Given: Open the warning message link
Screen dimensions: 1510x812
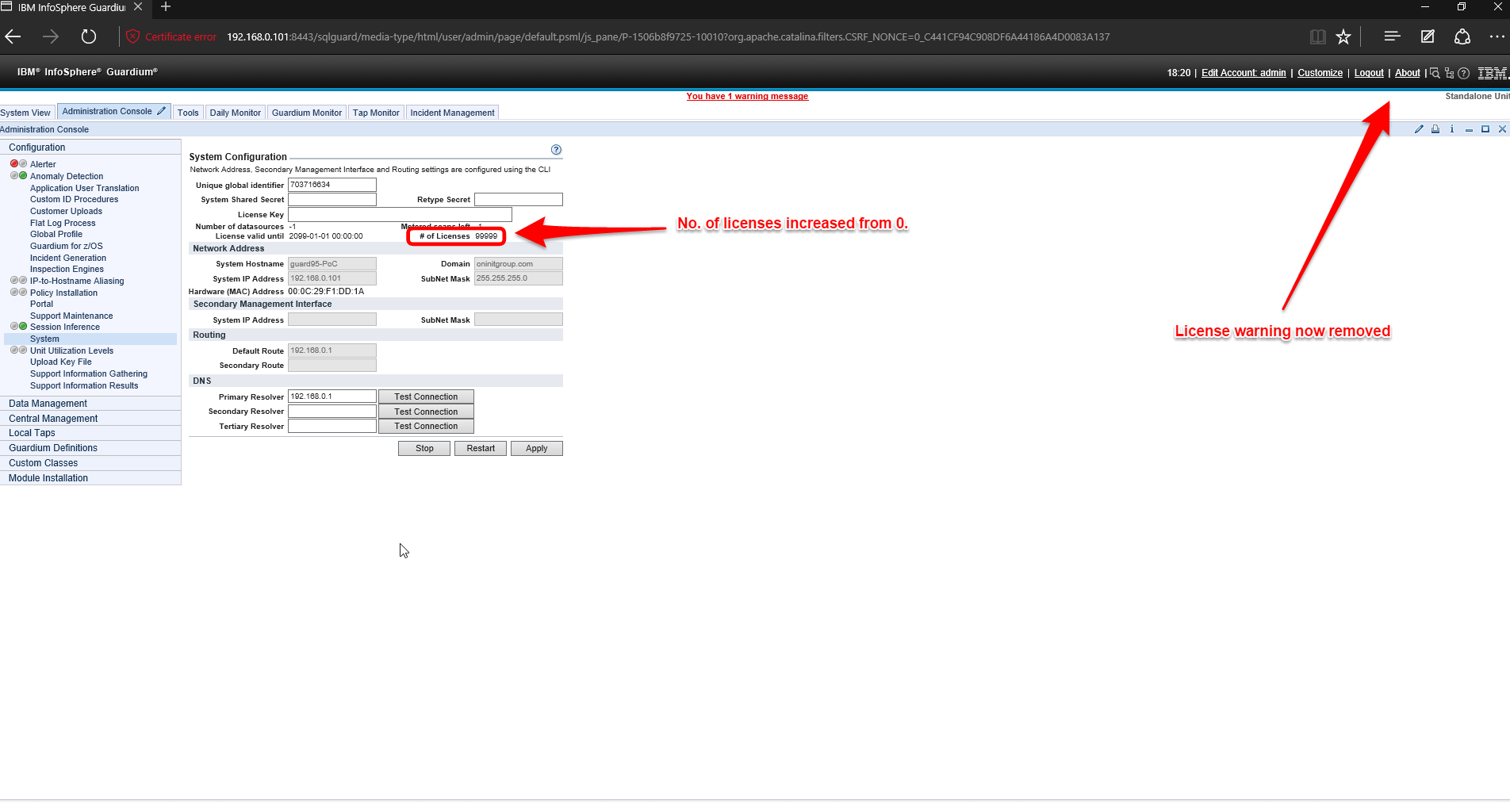Looking at the screenshot, I should pyautogui.click(x=747, y=97).
